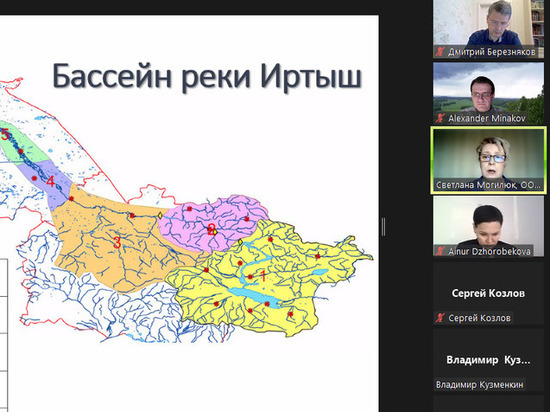Click muted mic icon by Ainur Dzhorobekova
The width and height of the screenshot is (550, 412).
coord(440,251)
